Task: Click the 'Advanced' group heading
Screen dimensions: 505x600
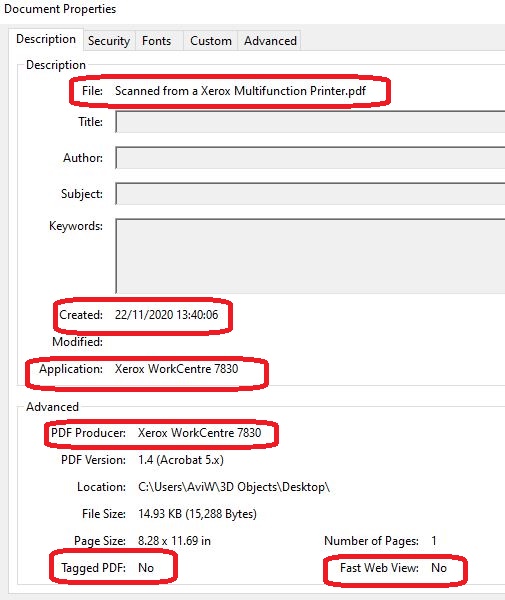Action: pos(52,407)
